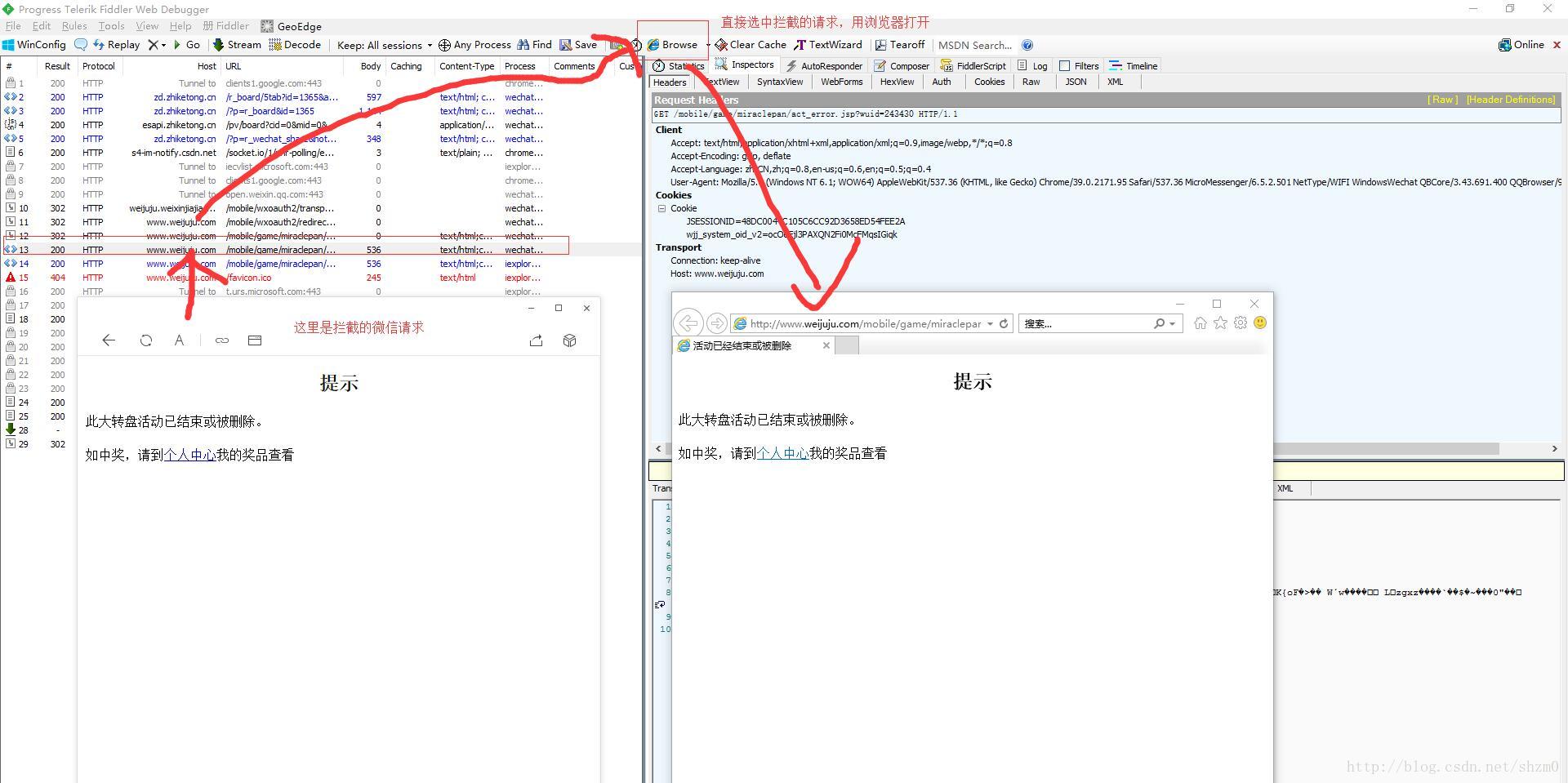Switch to the Composer tab

pyautogui.click(x=902, y=66)
